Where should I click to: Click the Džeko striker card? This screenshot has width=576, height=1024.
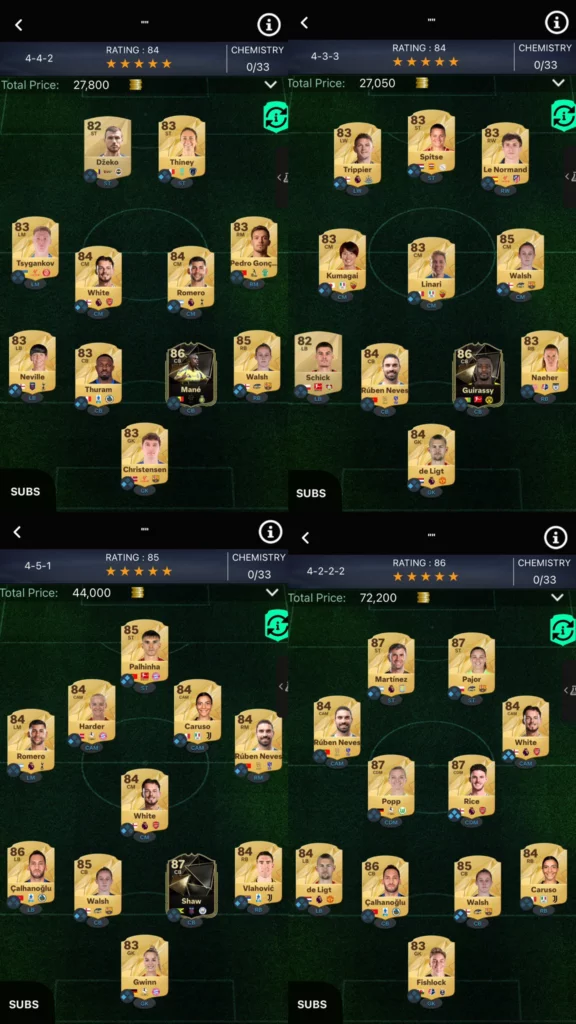click(x=107, y=148)
